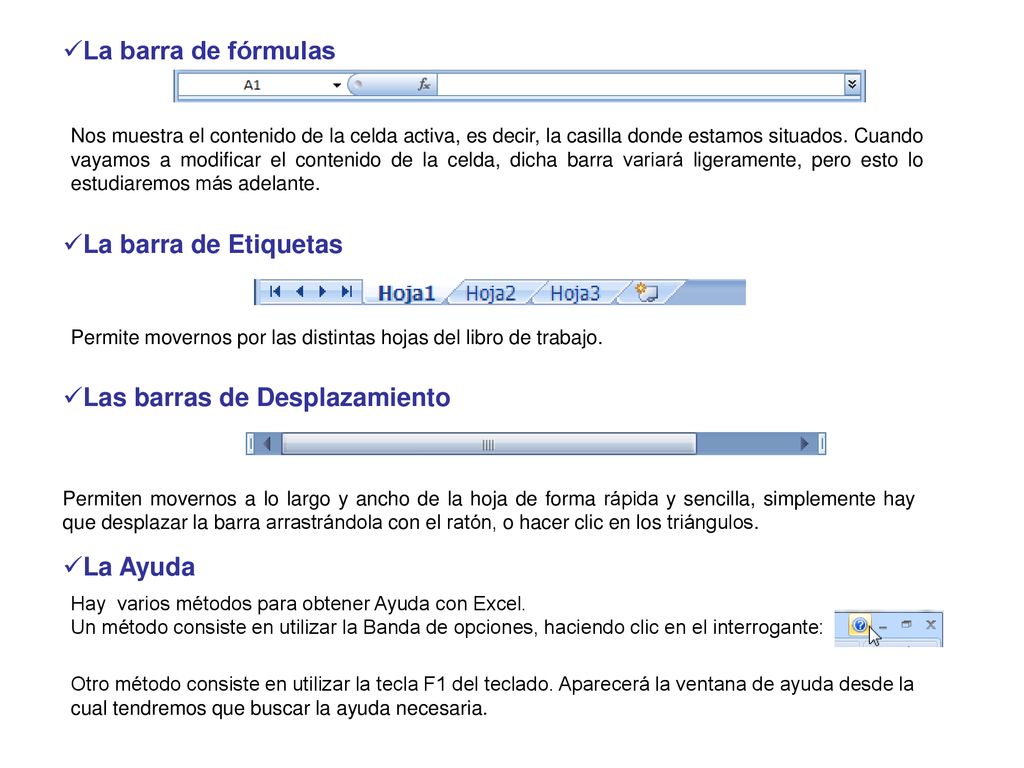Click text 'Permite movernos por las distintas hojas'

coord(249,338)
